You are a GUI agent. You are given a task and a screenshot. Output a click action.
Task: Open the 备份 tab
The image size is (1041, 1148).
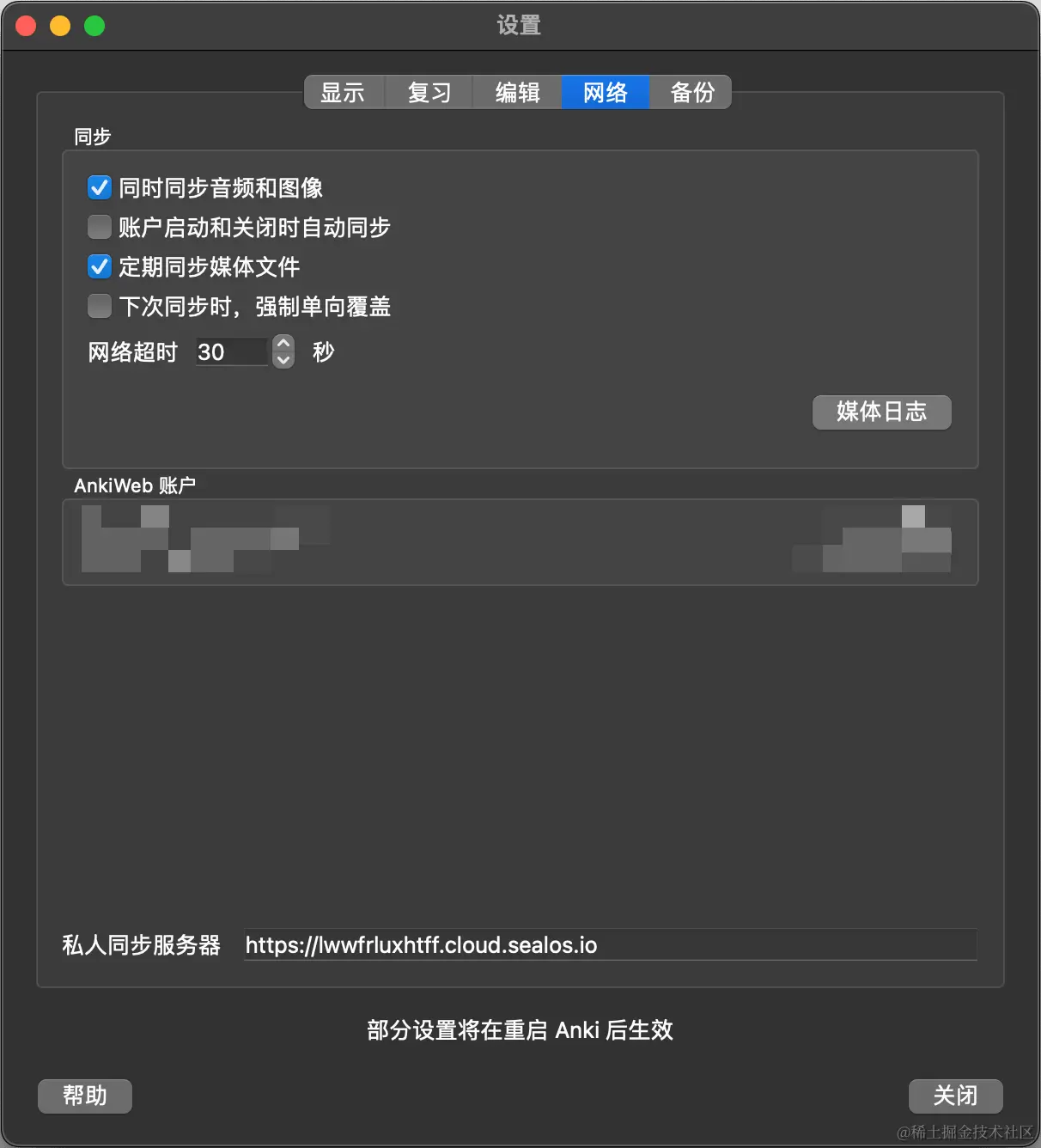(x=691, y=92)
